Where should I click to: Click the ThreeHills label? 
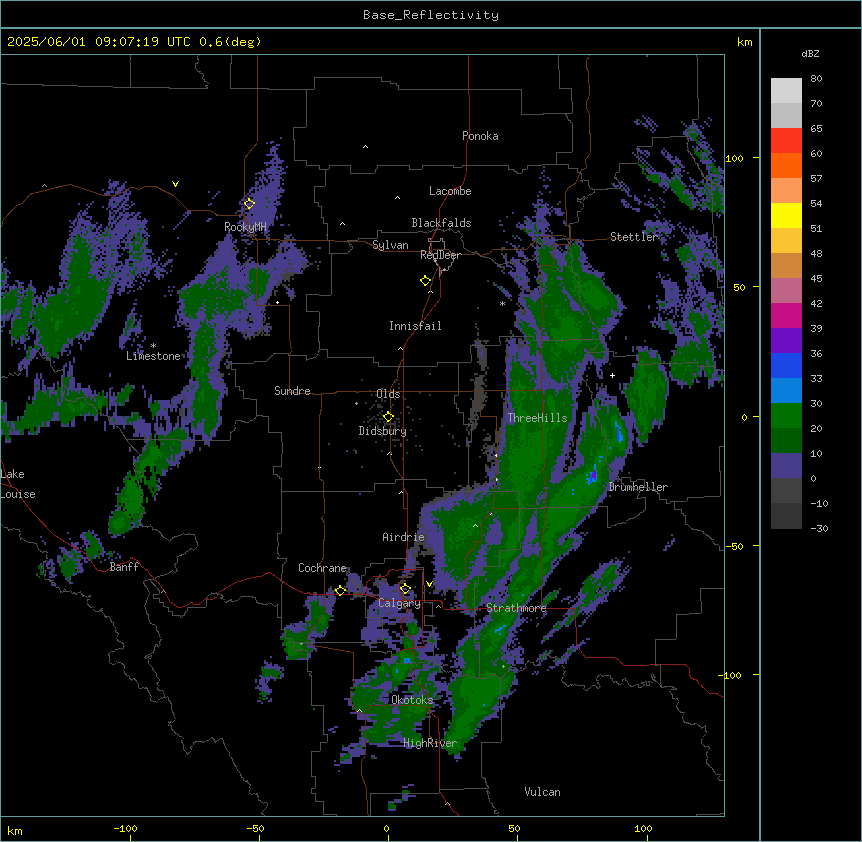pos(537,418)
